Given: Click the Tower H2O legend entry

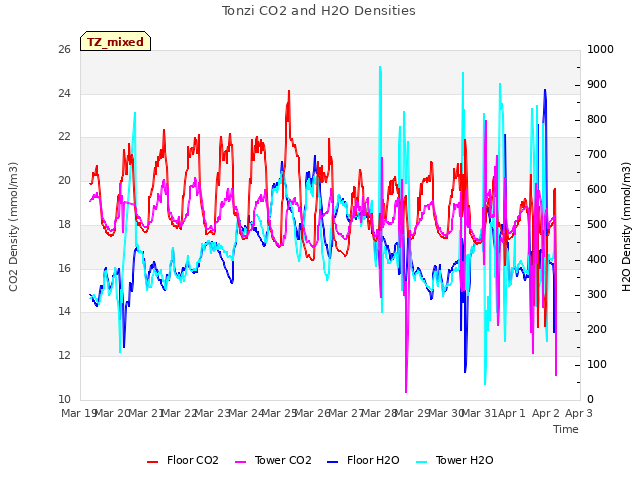Looking at the screenshot, I should 455,460.
